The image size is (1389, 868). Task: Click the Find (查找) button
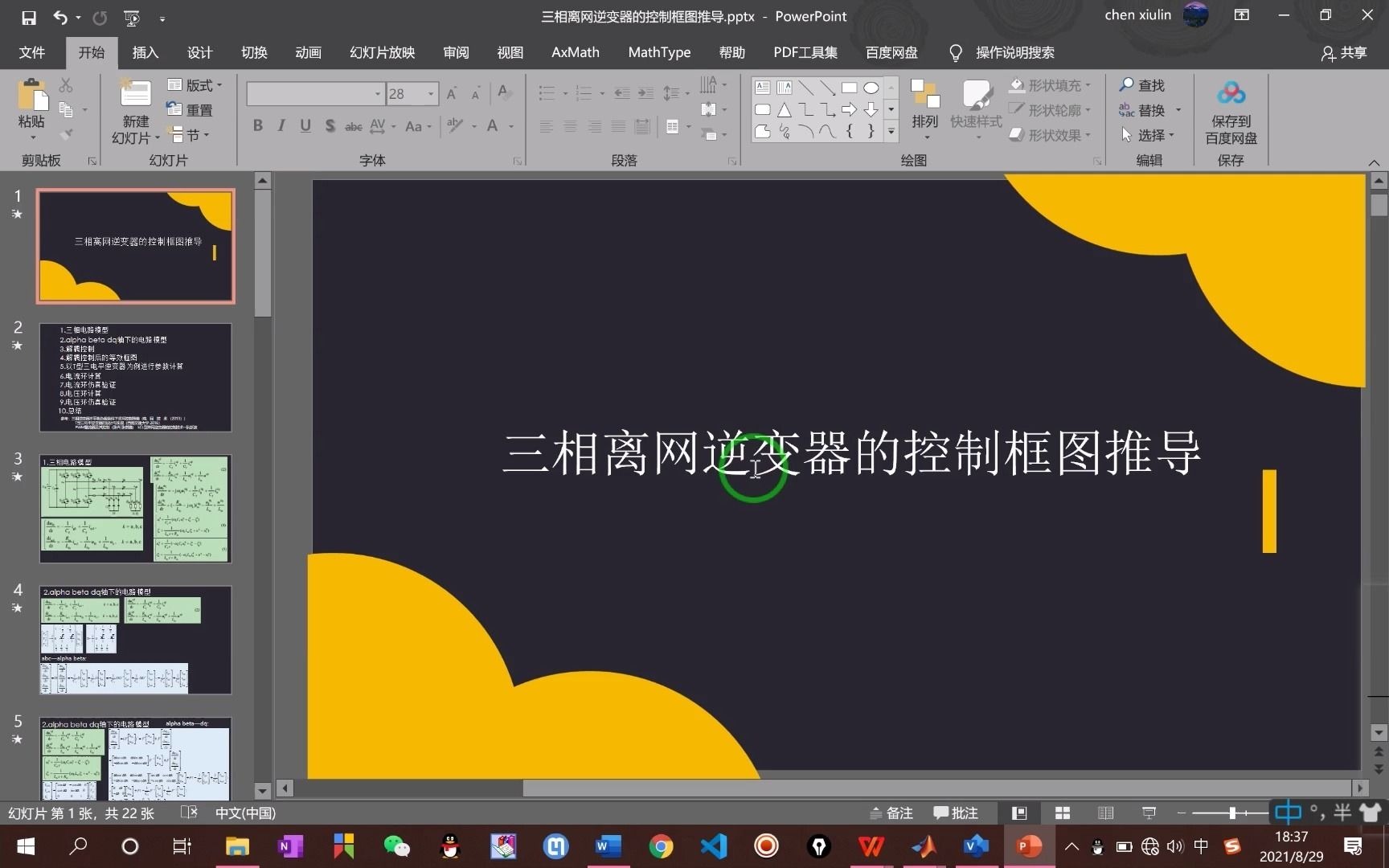pos(1141,85)
